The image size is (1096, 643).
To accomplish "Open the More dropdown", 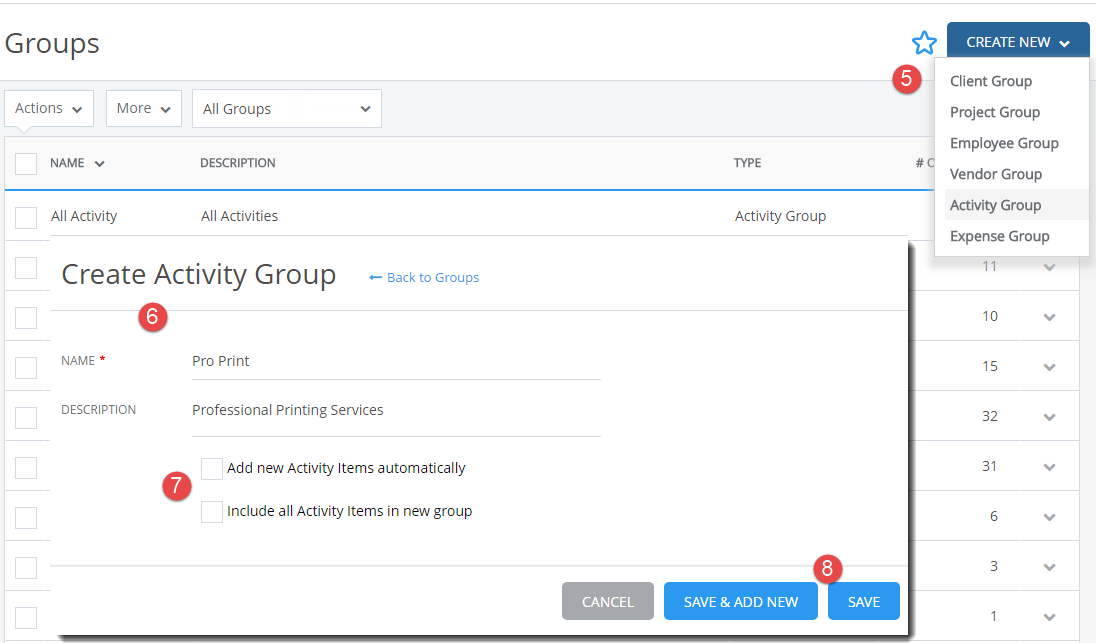I will [x=144, y=108].
